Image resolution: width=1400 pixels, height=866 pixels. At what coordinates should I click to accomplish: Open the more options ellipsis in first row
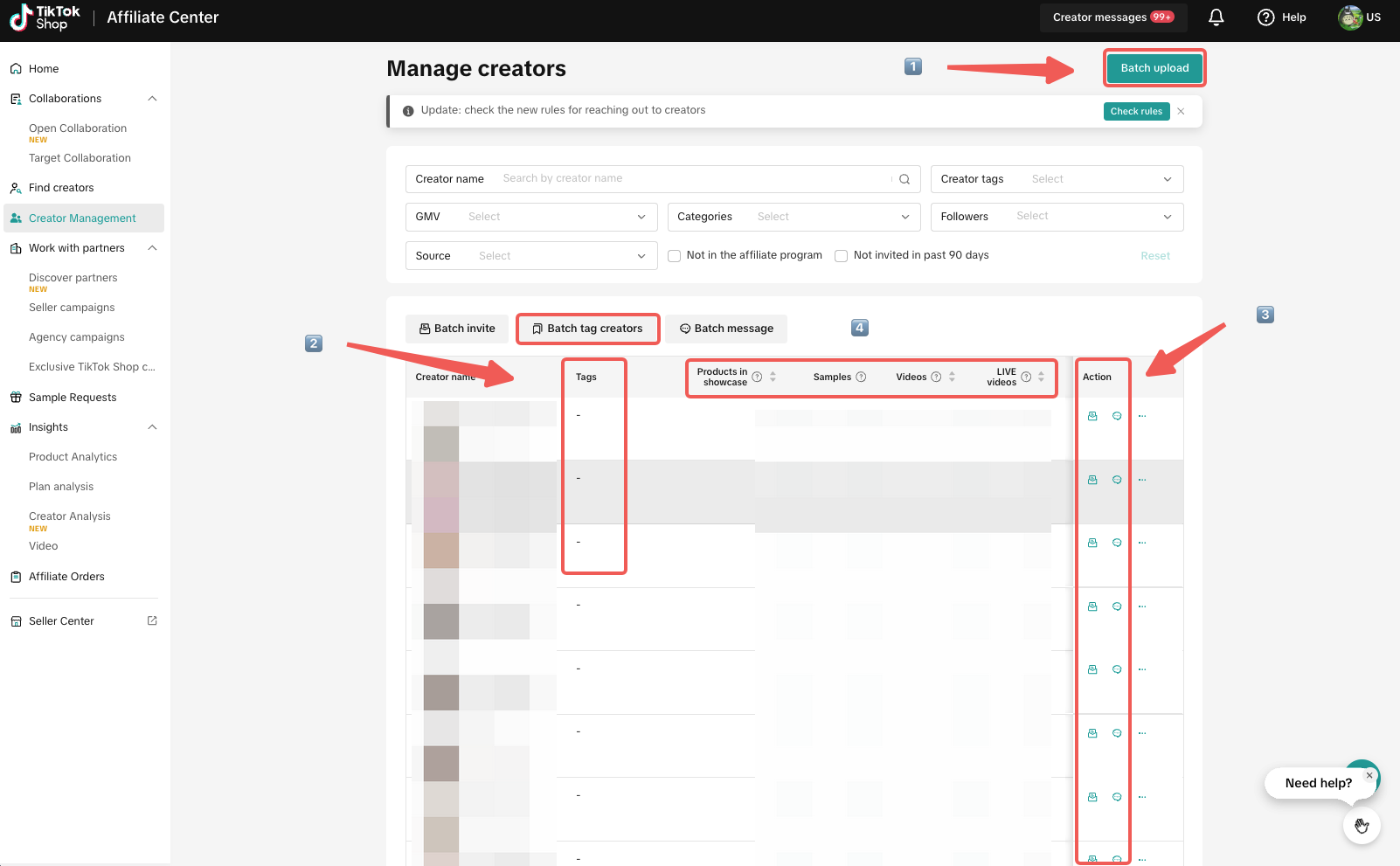tap(1142, 416)
